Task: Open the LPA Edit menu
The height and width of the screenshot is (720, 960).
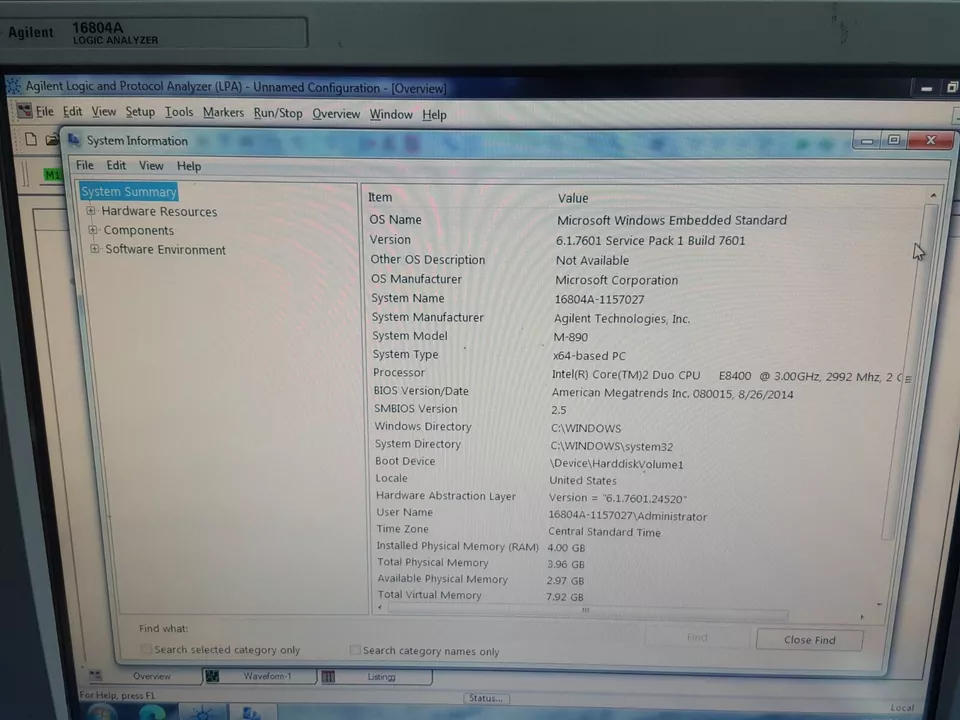Action: click(72, 111)
